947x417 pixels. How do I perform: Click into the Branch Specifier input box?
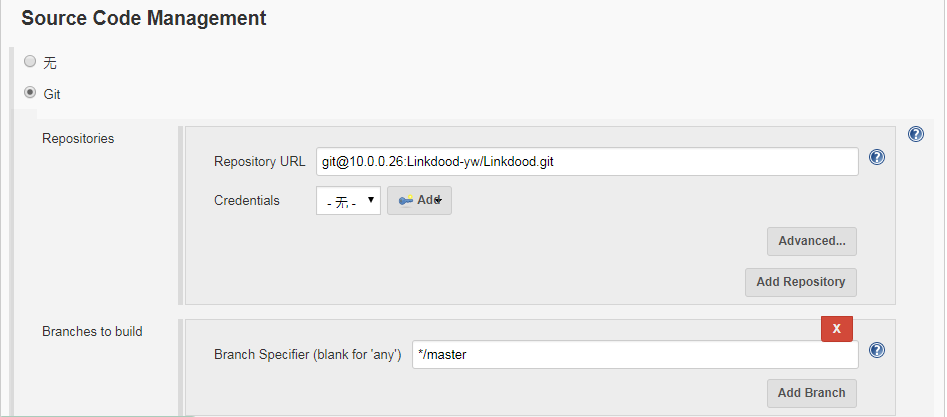click(x=635, y=355)
